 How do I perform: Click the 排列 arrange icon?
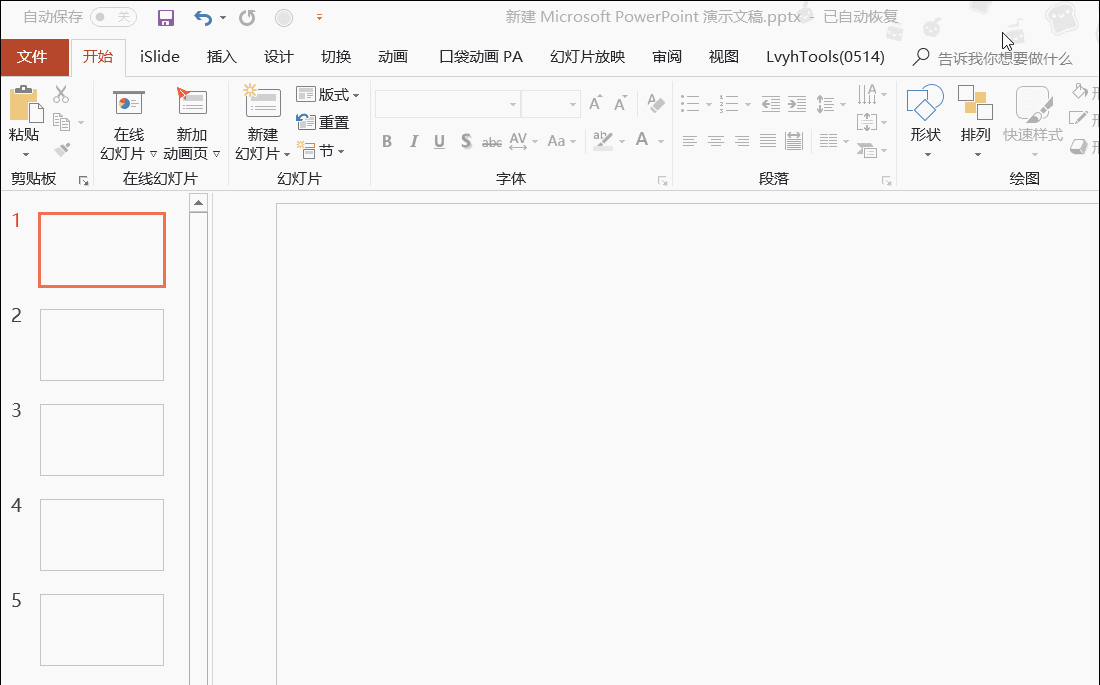975,105
